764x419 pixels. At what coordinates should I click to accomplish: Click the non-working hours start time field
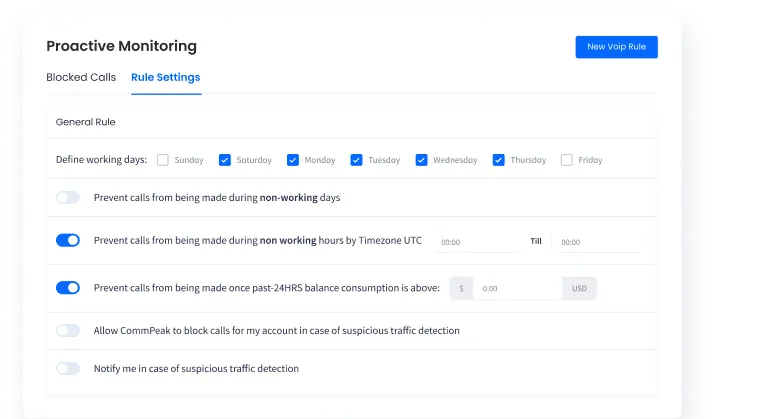click(x=477, y=242)
